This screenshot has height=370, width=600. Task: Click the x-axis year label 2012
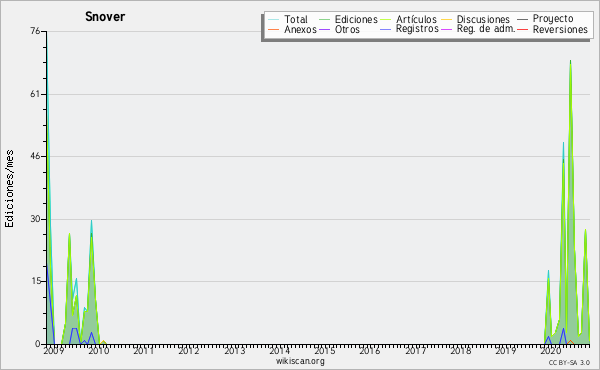pyautogui.click(x=189, y=350)
